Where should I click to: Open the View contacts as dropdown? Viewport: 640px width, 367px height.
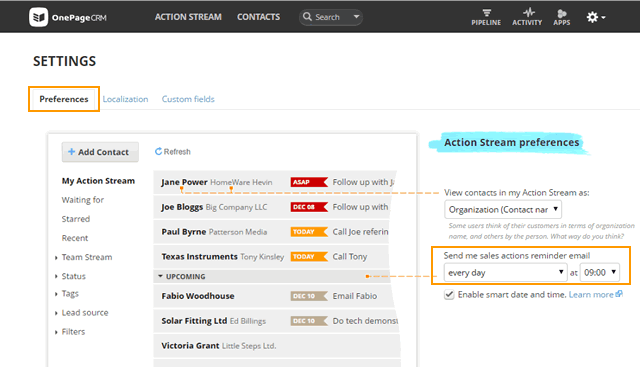[x=503, y=209]
